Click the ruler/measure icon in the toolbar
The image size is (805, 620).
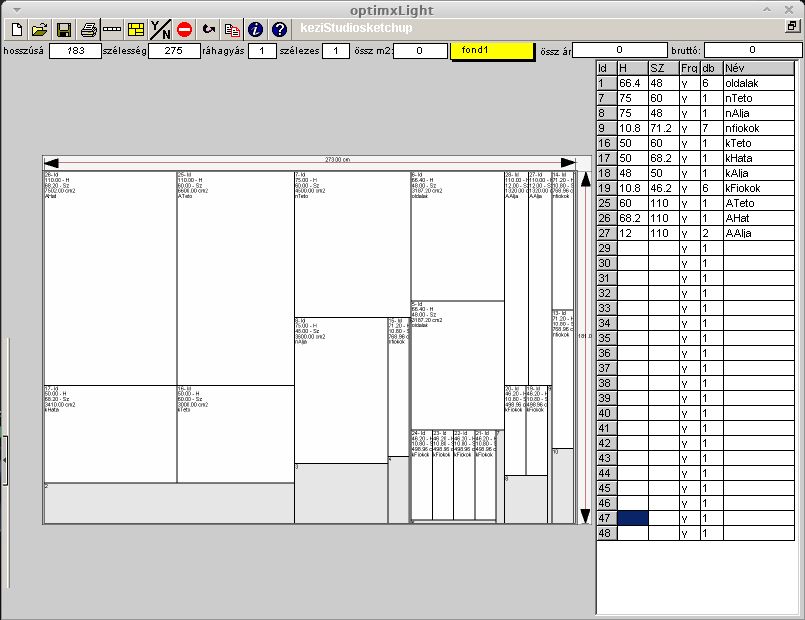112,29
